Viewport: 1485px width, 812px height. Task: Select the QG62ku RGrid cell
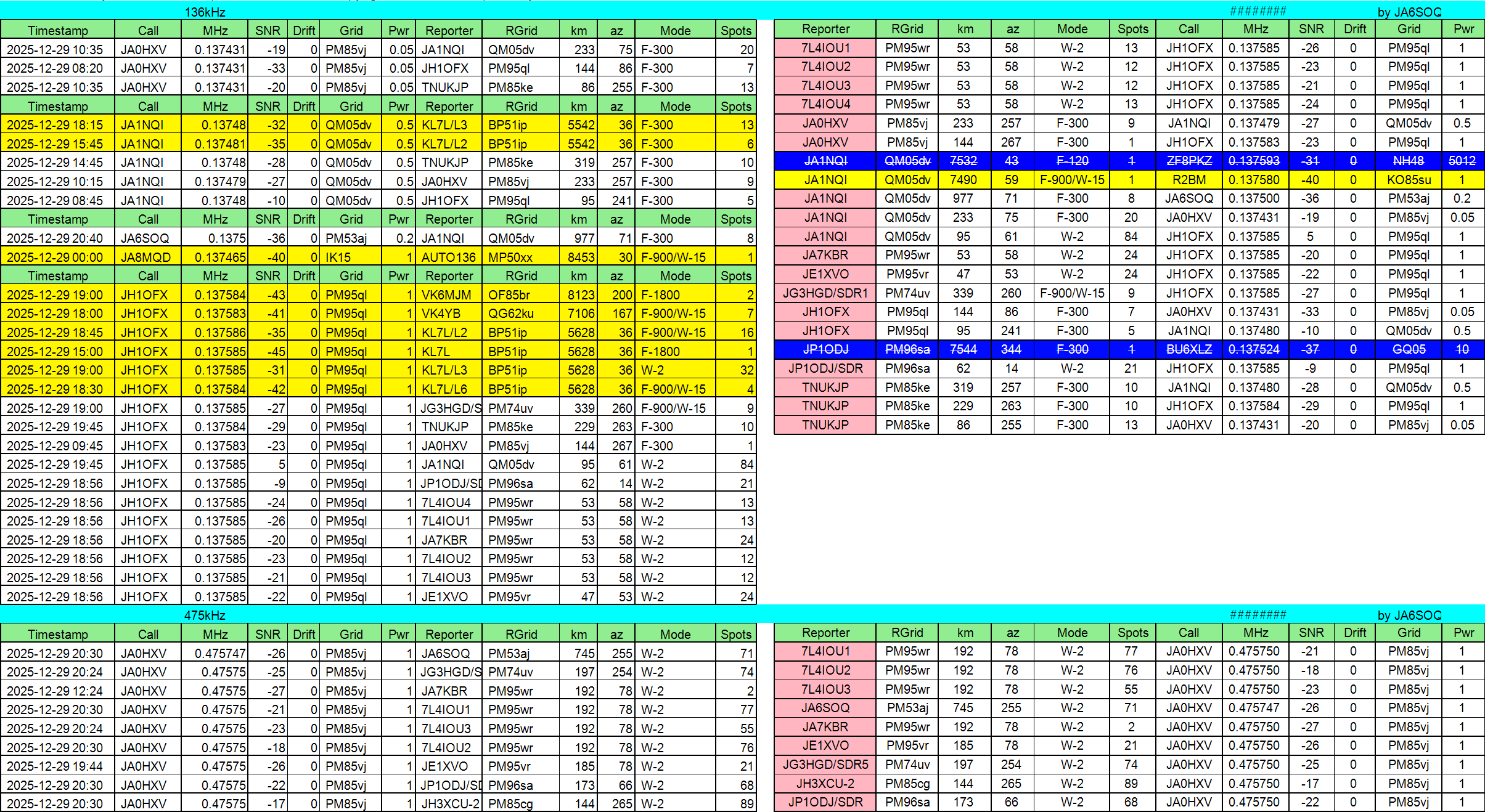(510, 314)
